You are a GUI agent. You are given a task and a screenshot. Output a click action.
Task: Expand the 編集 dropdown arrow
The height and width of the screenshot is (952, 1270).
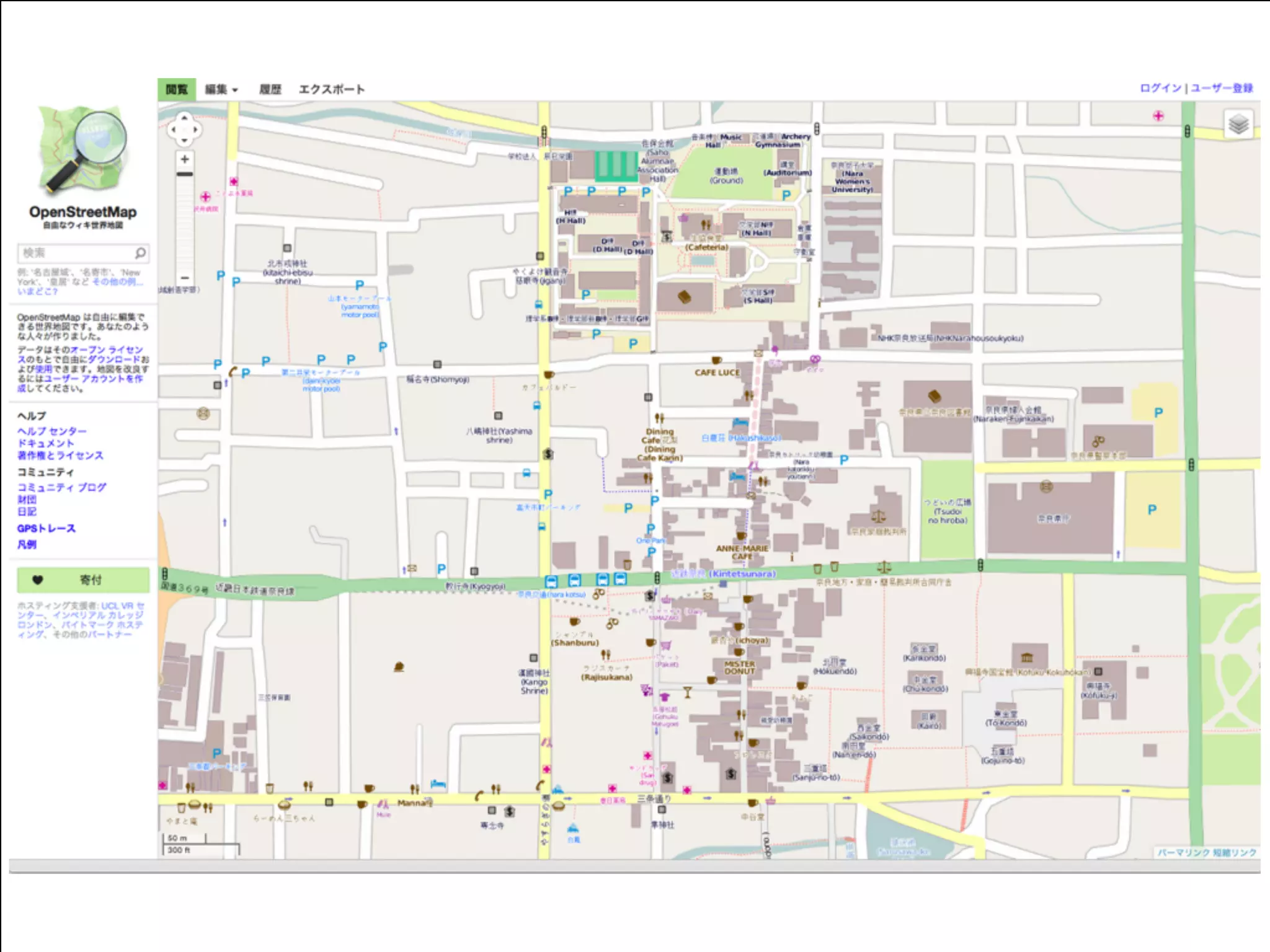point(236,90)
